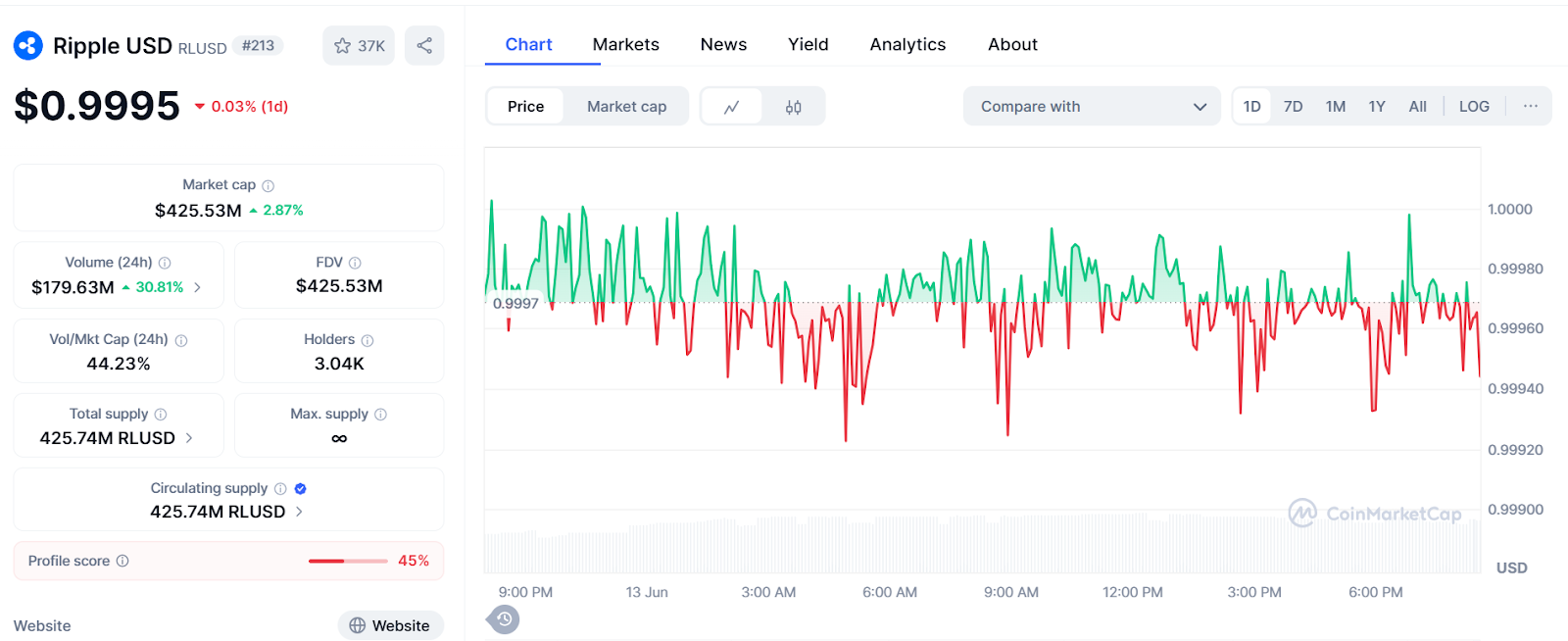
Task: Expand Volume (24h) details chevron
Action: [197, 287]
